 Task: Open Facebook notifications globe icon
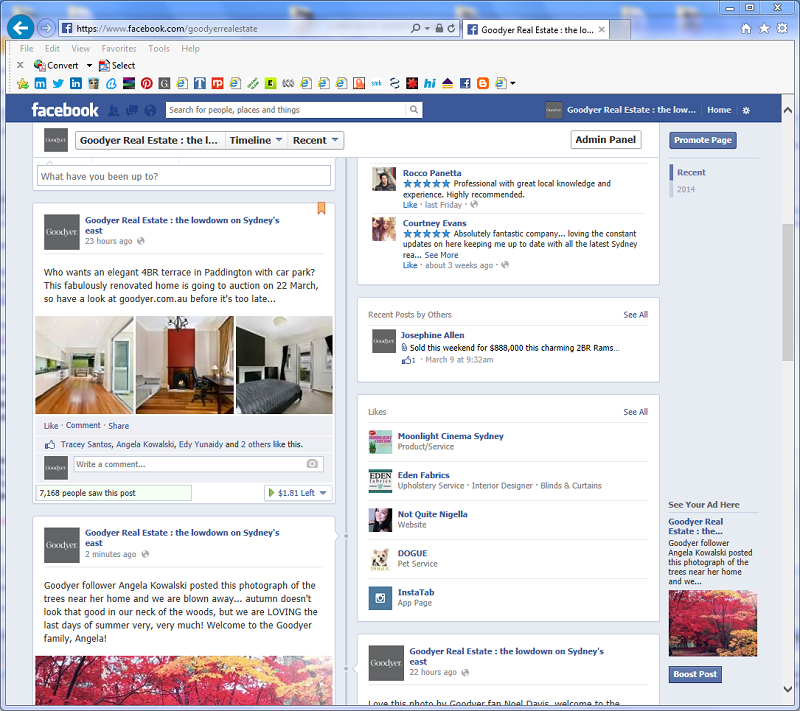coord(150,110)
